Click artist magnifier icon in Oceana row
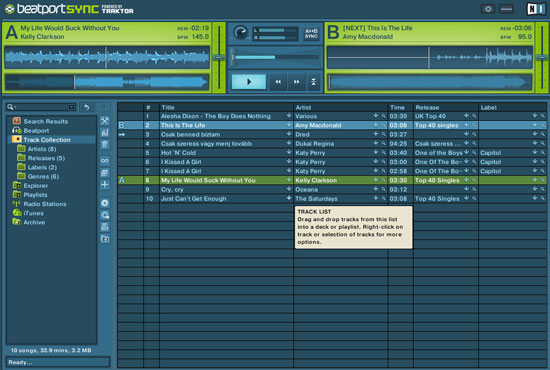 (383, 189)
